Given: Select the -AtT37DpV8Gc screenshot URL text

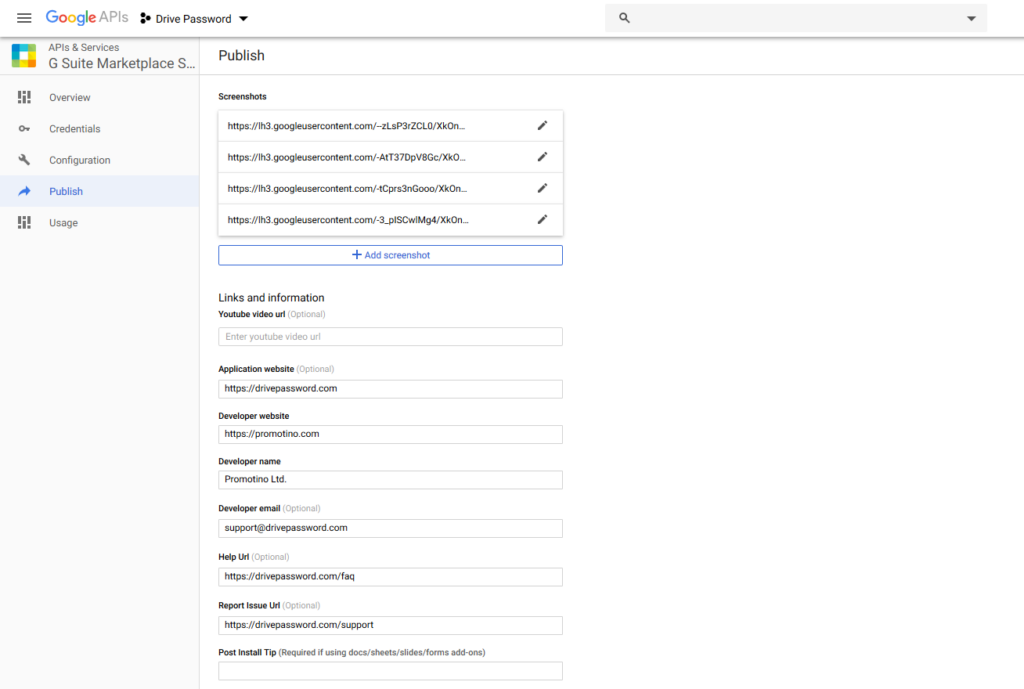Looking at the screenshot, I should pos(346,157).
